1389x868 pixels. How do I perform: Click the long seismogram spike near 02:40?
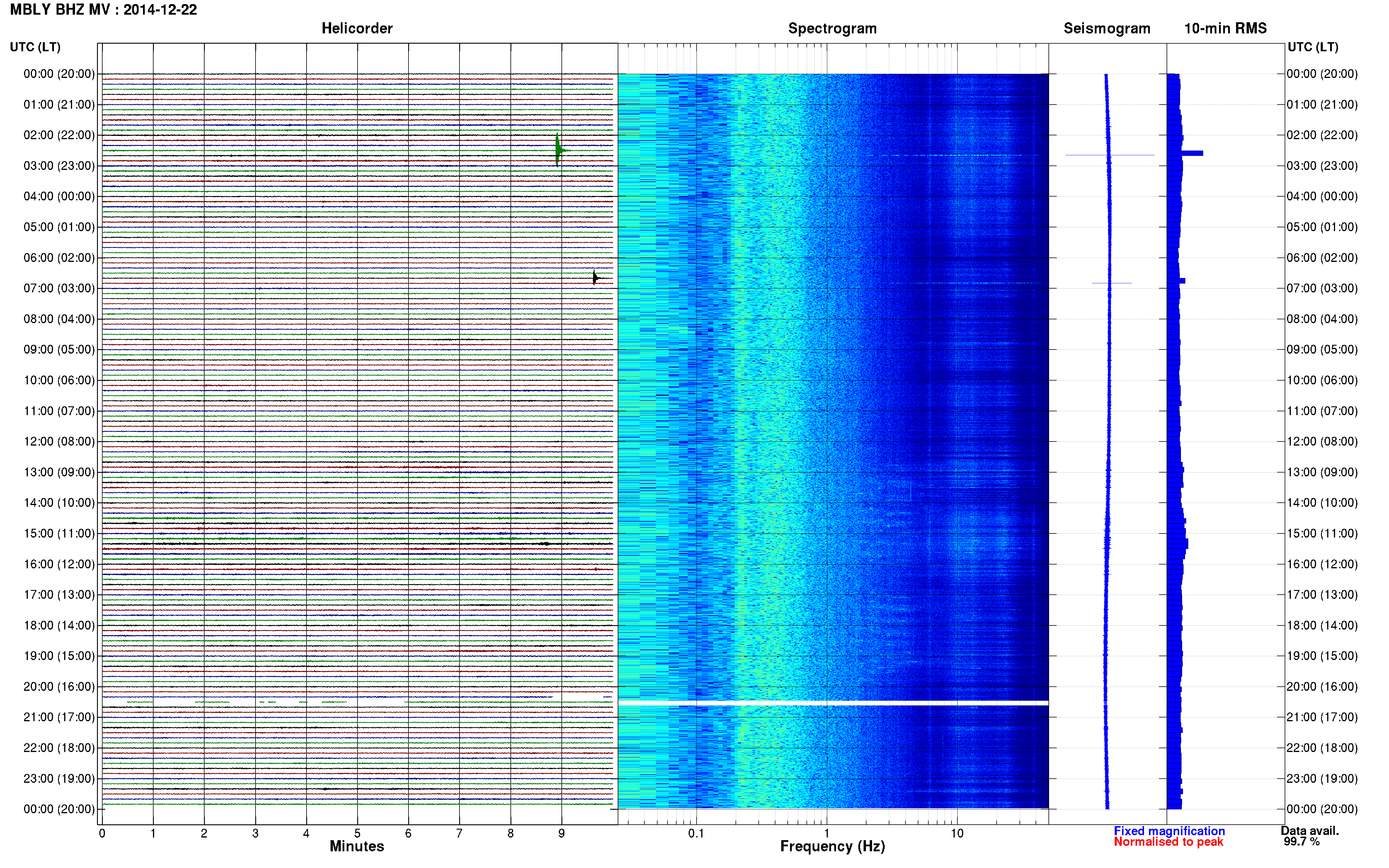coord(1109,155)
